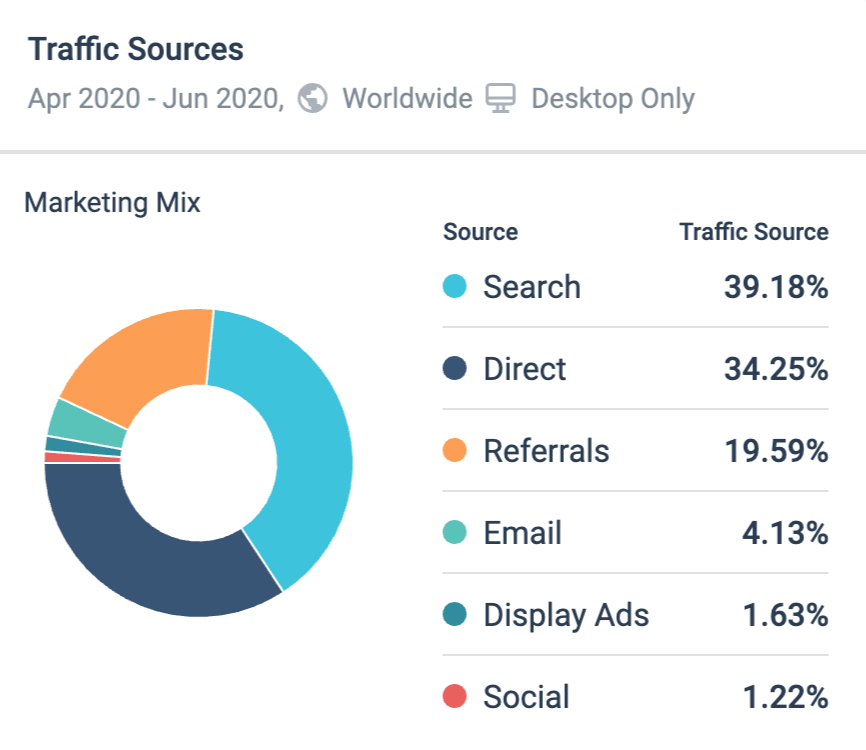Click the globe icon beside Worldwide
Image resolution: width=866 pixels, height=750 pixels.
[313, 98]
